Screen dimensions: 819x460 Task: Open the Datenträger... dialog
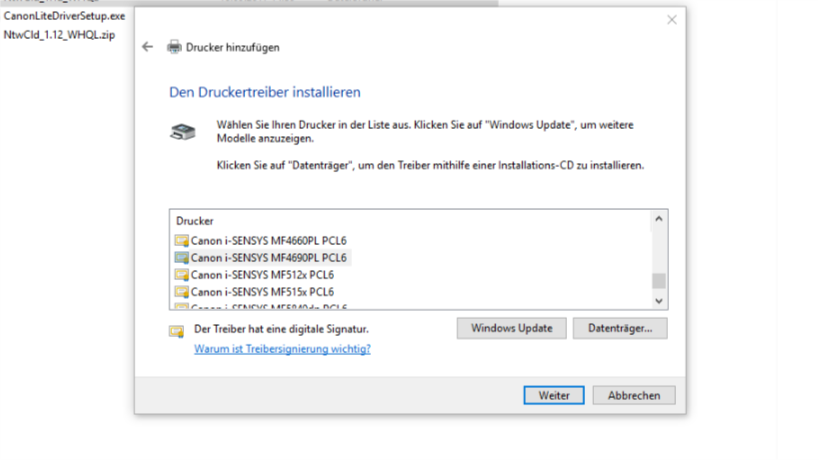pos(620,328)
